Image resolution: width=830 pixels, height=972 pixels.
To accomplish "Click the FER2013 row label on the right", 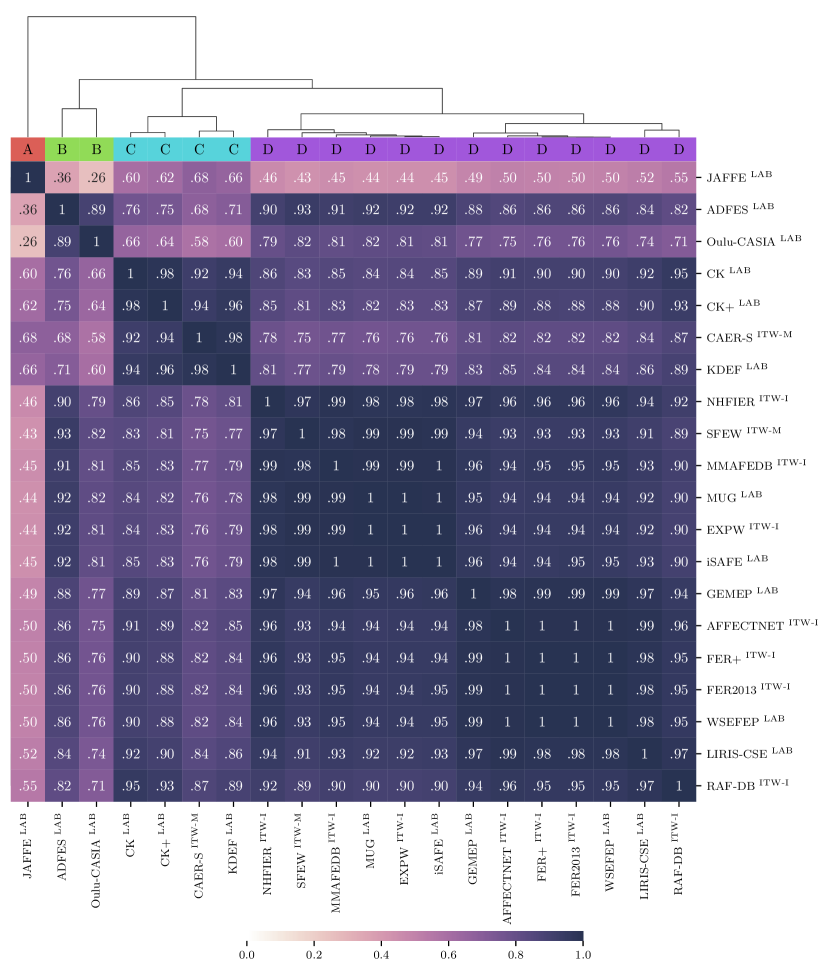I will 748,689.
